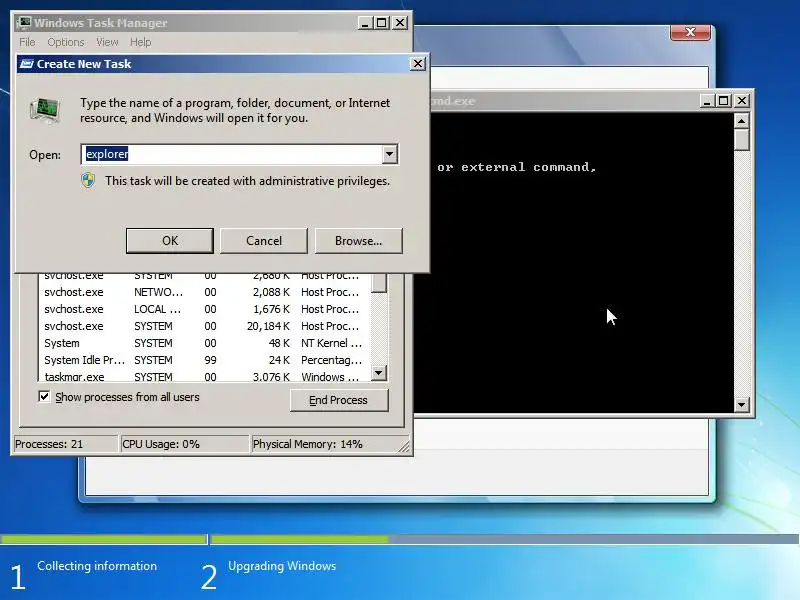Click the UAC shield icon
This screenshot has width=800, height=600.
[88, 181]
